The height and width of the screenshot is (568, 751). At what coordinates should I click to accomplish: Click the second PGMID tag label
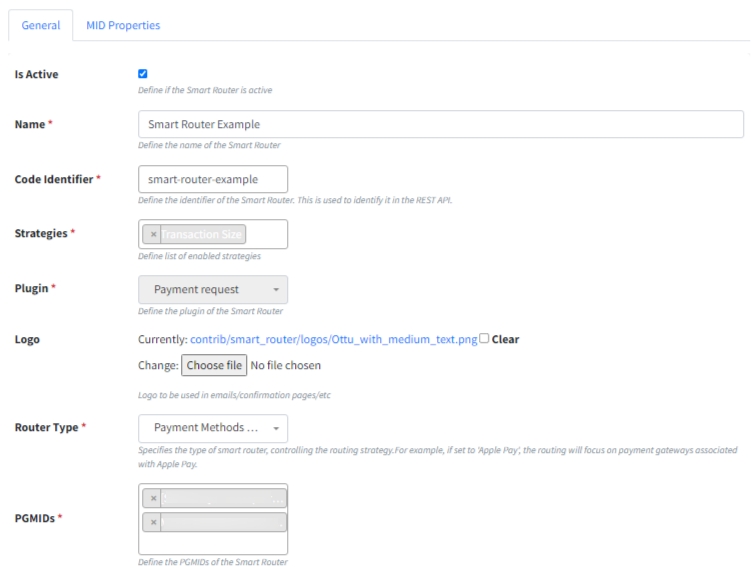[223, 522]
